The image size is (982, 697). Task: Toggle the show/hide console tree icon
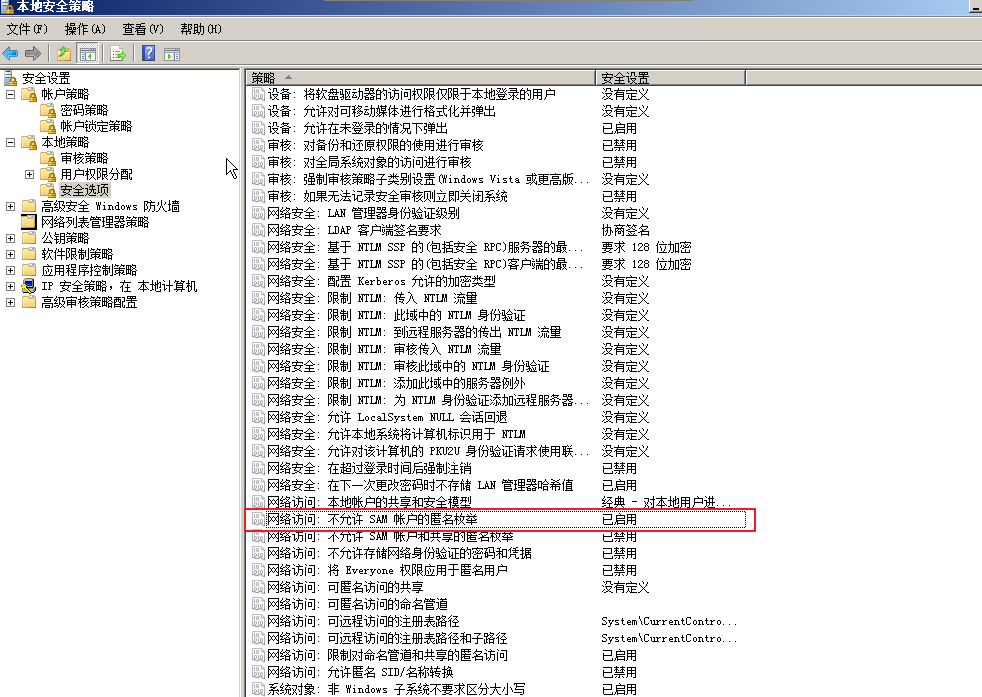coord(88,54)
